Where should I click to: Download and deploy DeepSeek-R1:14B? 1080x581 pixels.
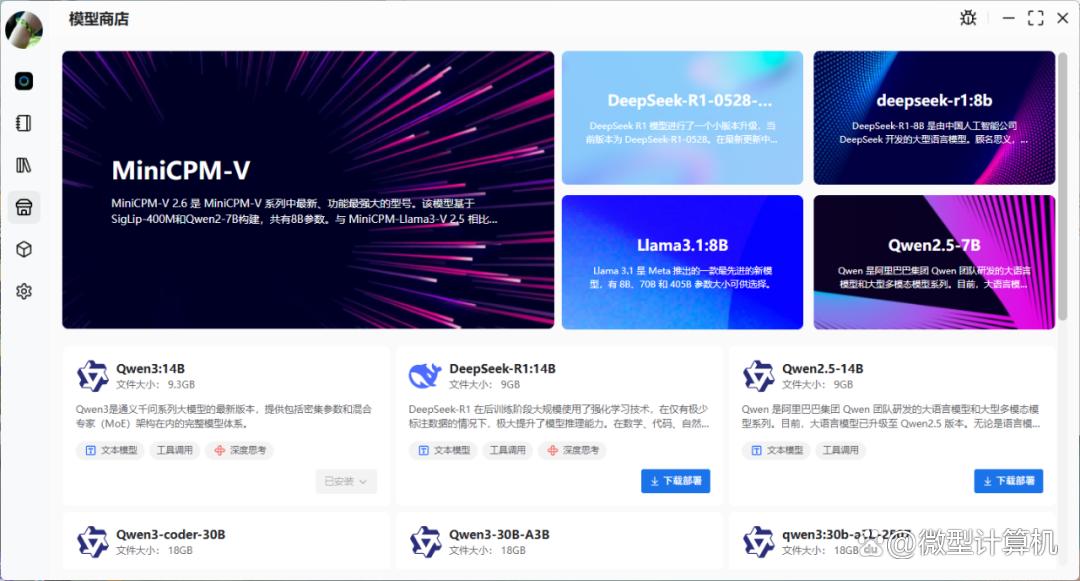[x=676, y=481]
